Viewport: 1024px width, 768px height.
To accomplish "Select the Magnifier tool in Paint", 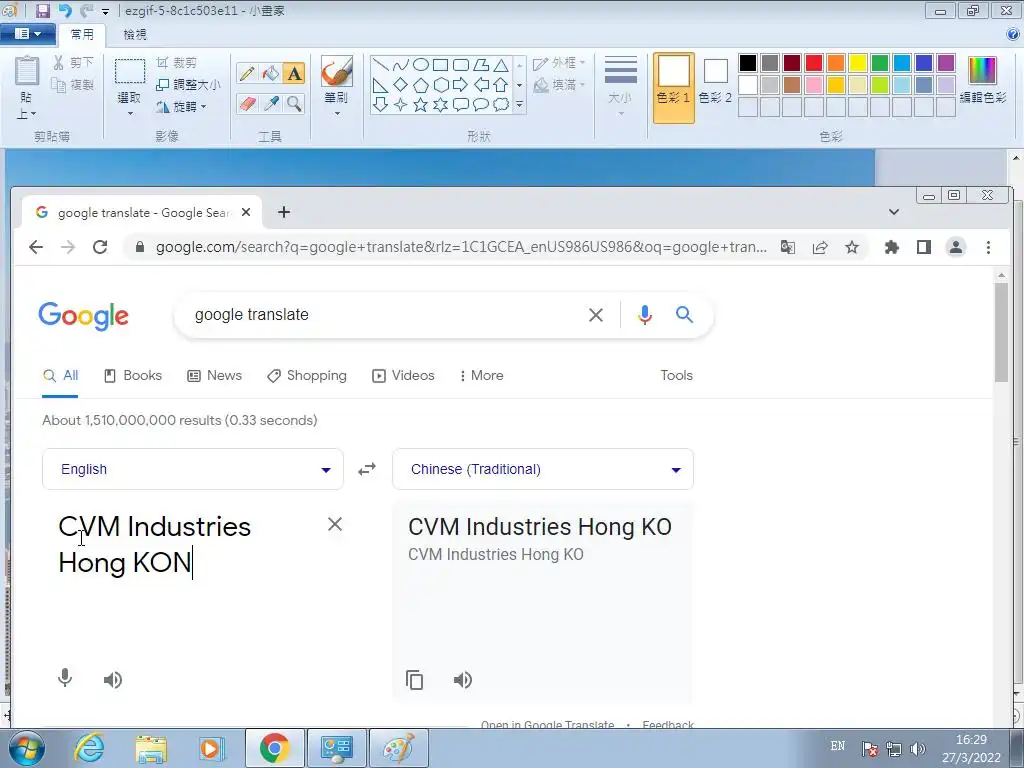I will (x=294, y=103).
